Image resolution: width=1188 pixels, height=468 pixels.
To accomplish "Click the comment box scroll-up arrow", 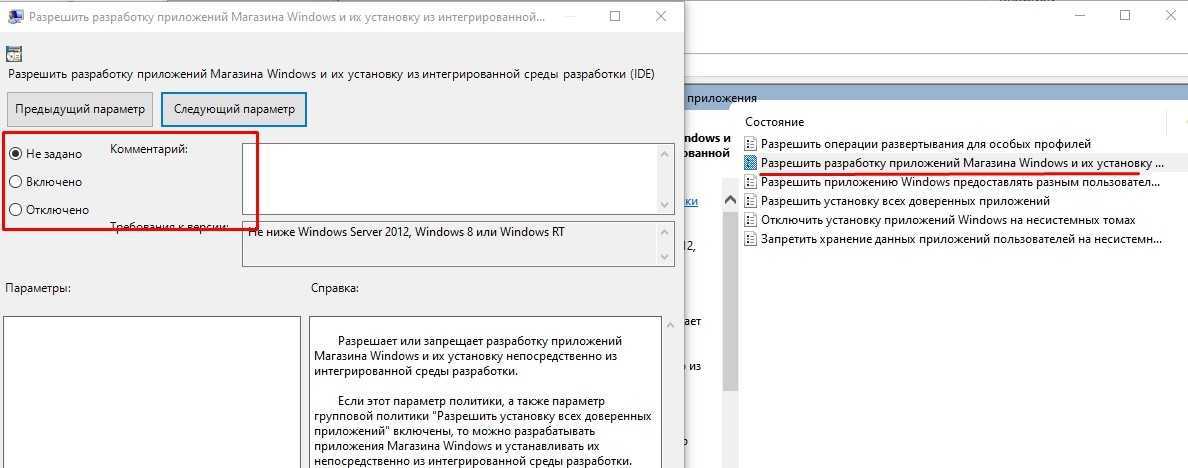I will tap(665, 153).
